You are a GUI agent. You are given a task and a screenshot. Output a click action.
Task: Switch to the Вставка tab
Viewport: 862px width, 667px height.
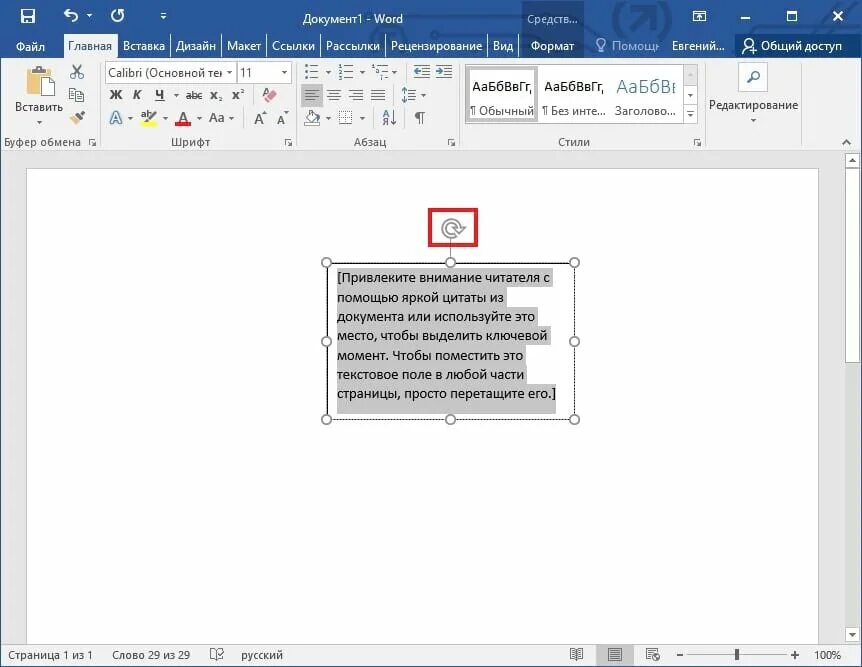(143, 46)
